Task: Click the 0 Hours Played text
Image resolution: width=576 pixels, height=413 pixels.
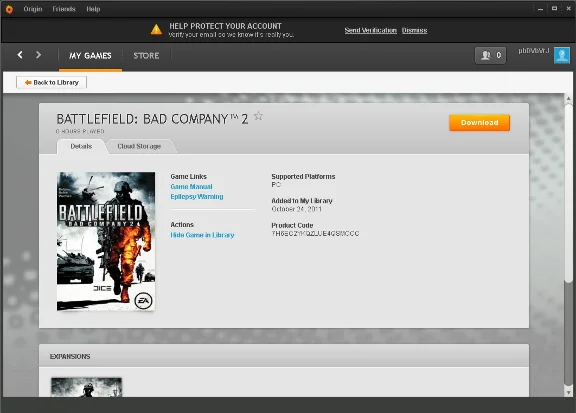Action: [80, 132]
